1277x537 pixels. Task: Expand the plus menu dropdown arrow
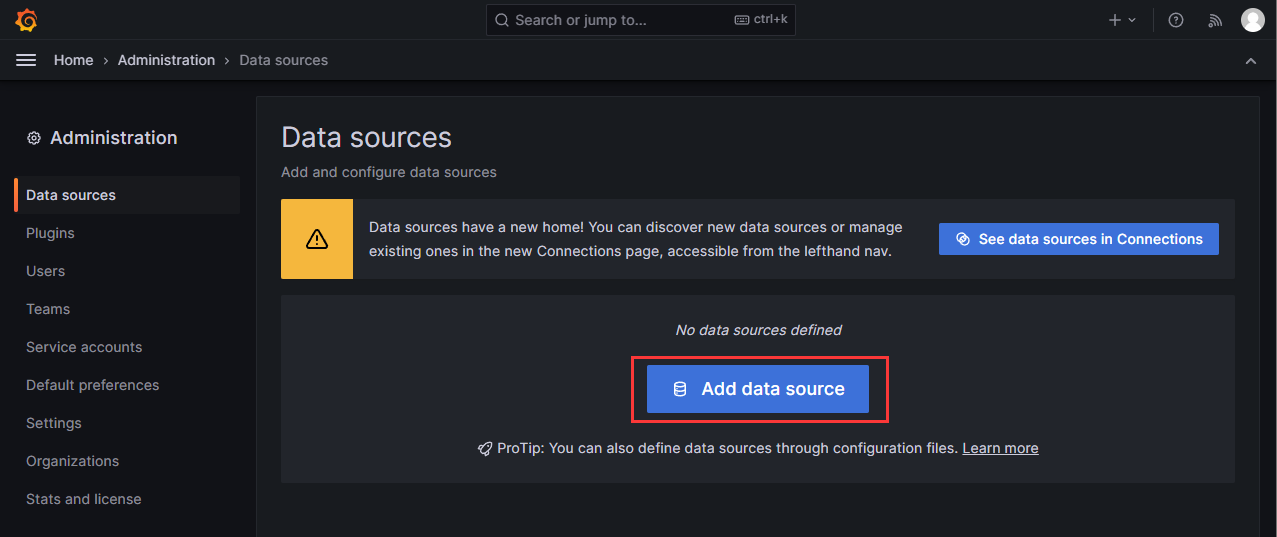coord(1132,20)
